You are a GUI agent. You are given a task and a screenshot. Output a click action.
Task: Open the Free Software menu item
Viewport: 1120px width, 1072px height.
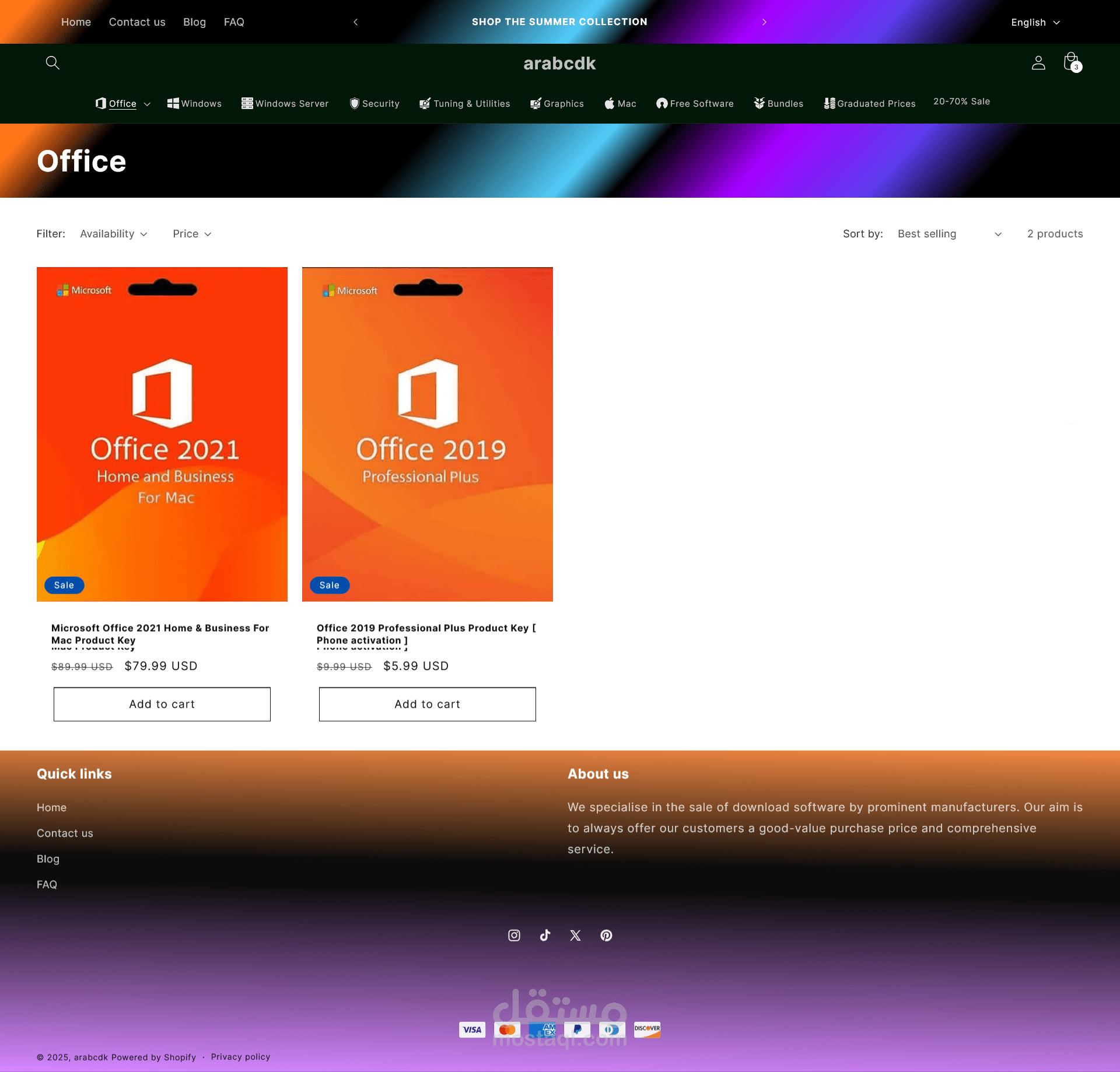pyautogui.click(x=695, y=103)
